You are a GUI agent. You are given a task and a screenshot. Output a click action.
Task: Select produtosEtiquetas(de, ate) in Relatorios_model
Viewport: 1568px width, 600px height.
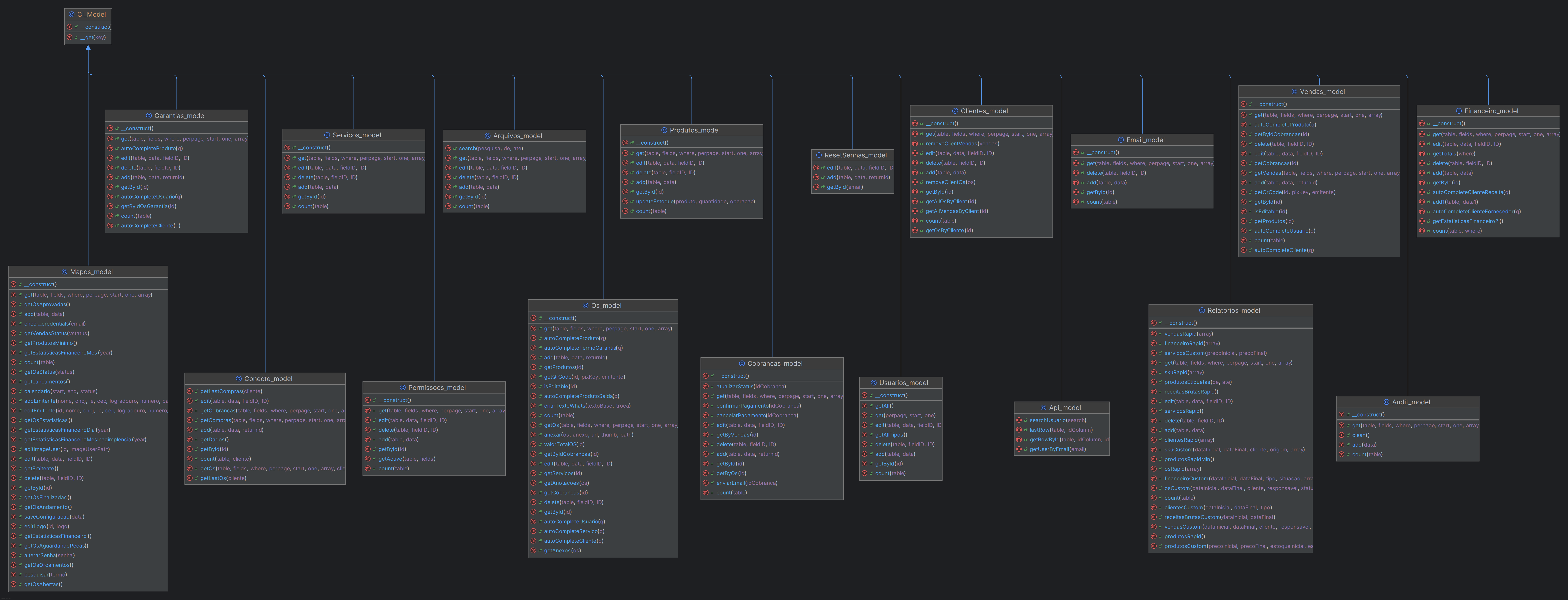[x=1198, y=382]
